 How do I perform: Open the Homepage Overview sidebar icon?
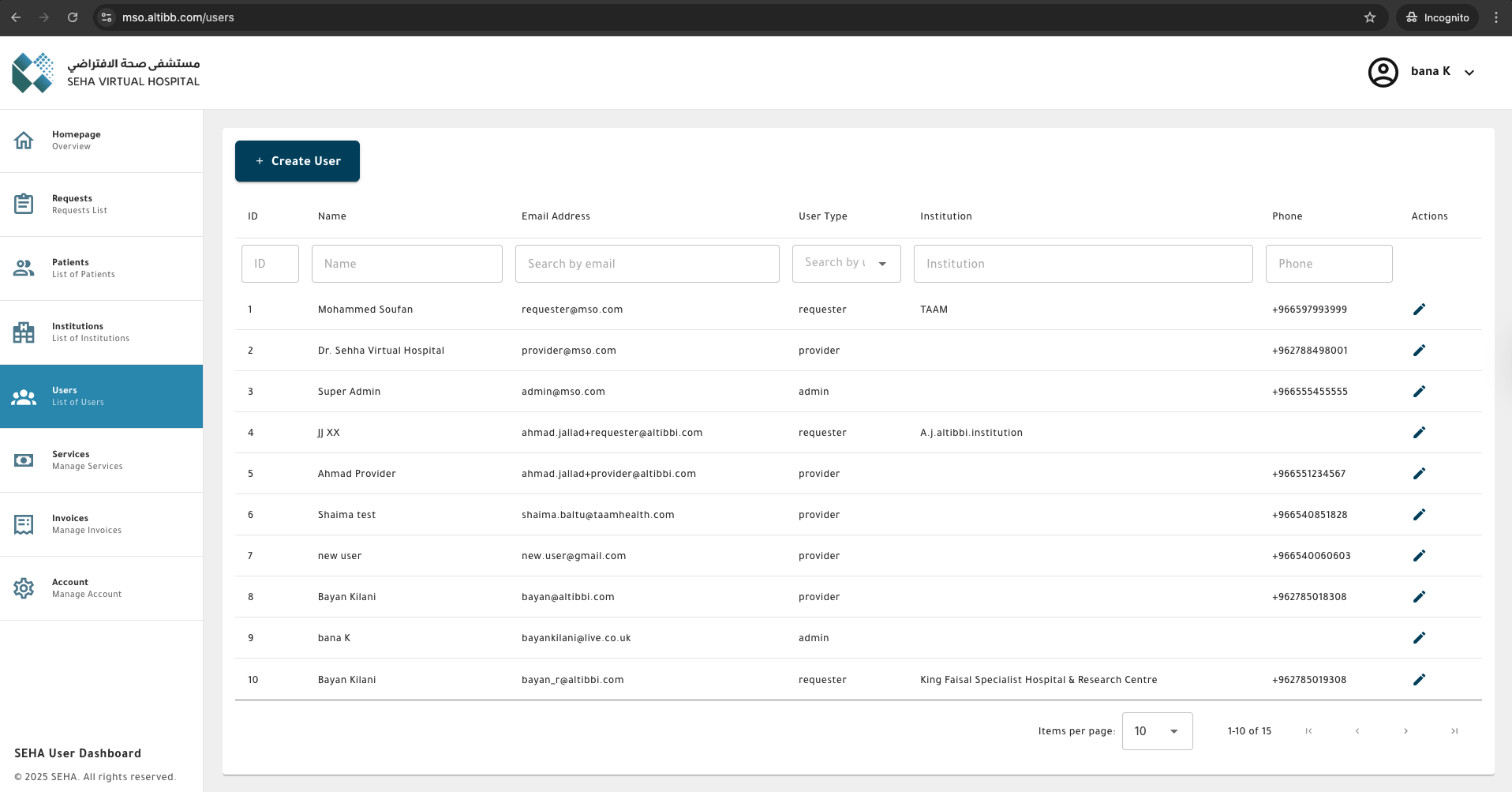pos(24,140)
